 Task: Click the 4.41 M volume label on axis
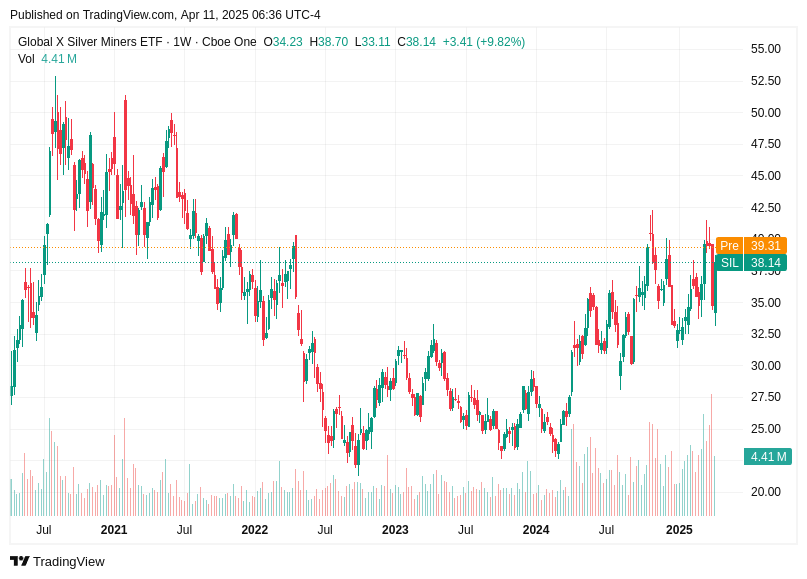[768, 457]
